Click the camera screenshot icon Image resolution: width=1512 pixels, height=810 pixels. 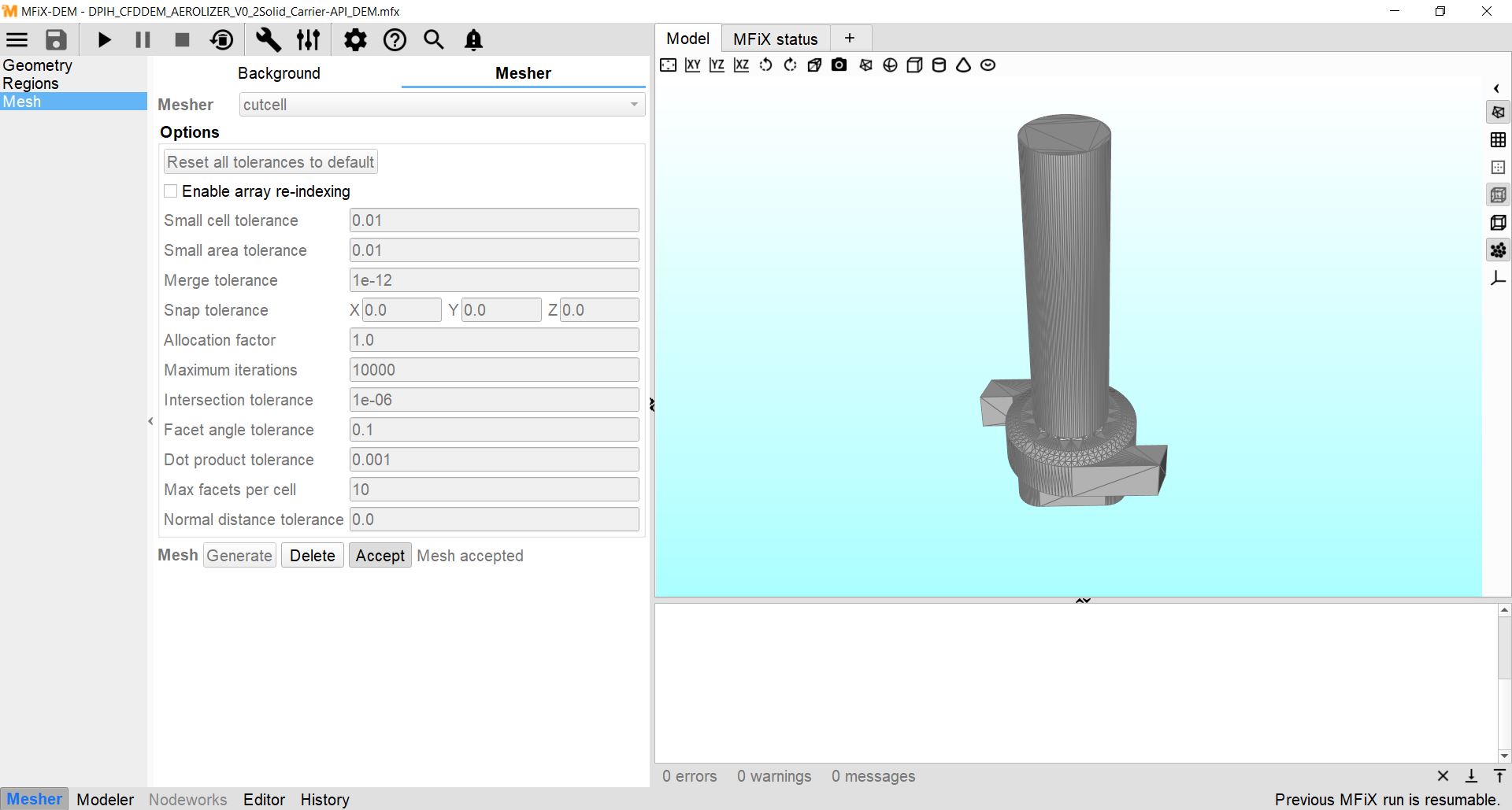coord(839,65)
